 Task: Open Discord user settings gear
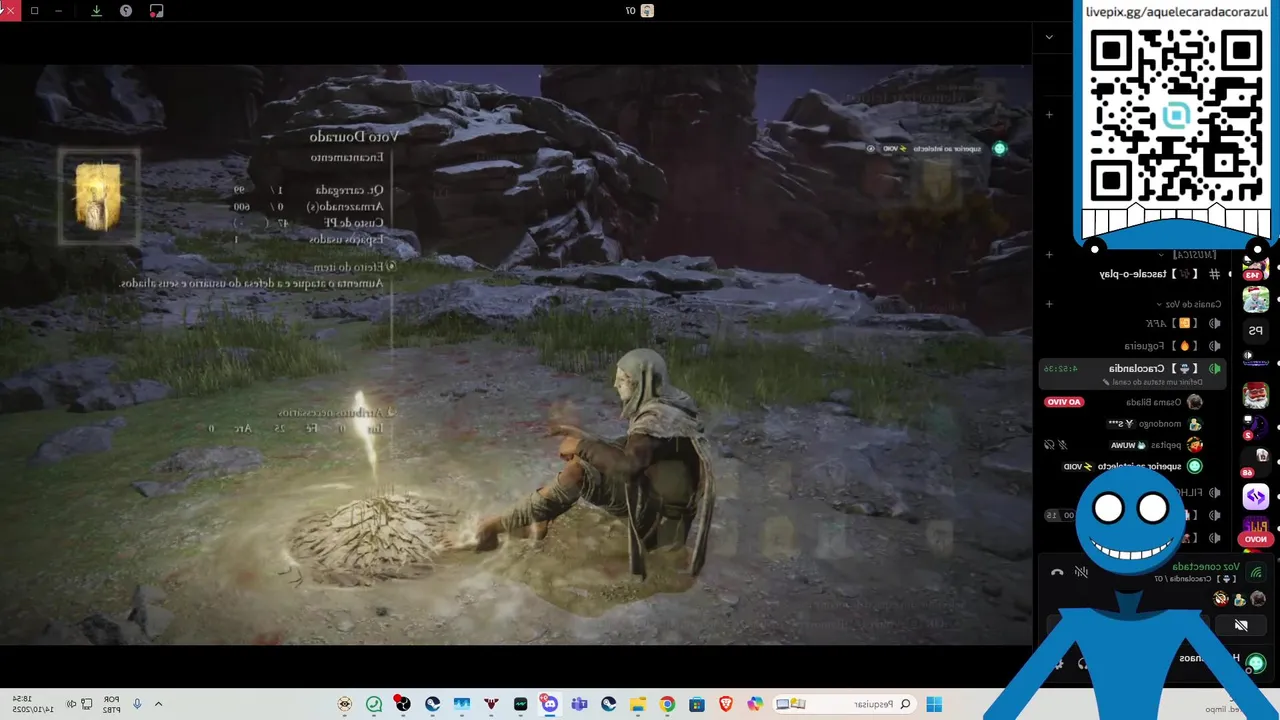pyautogui.click(x=1058, y=662)
